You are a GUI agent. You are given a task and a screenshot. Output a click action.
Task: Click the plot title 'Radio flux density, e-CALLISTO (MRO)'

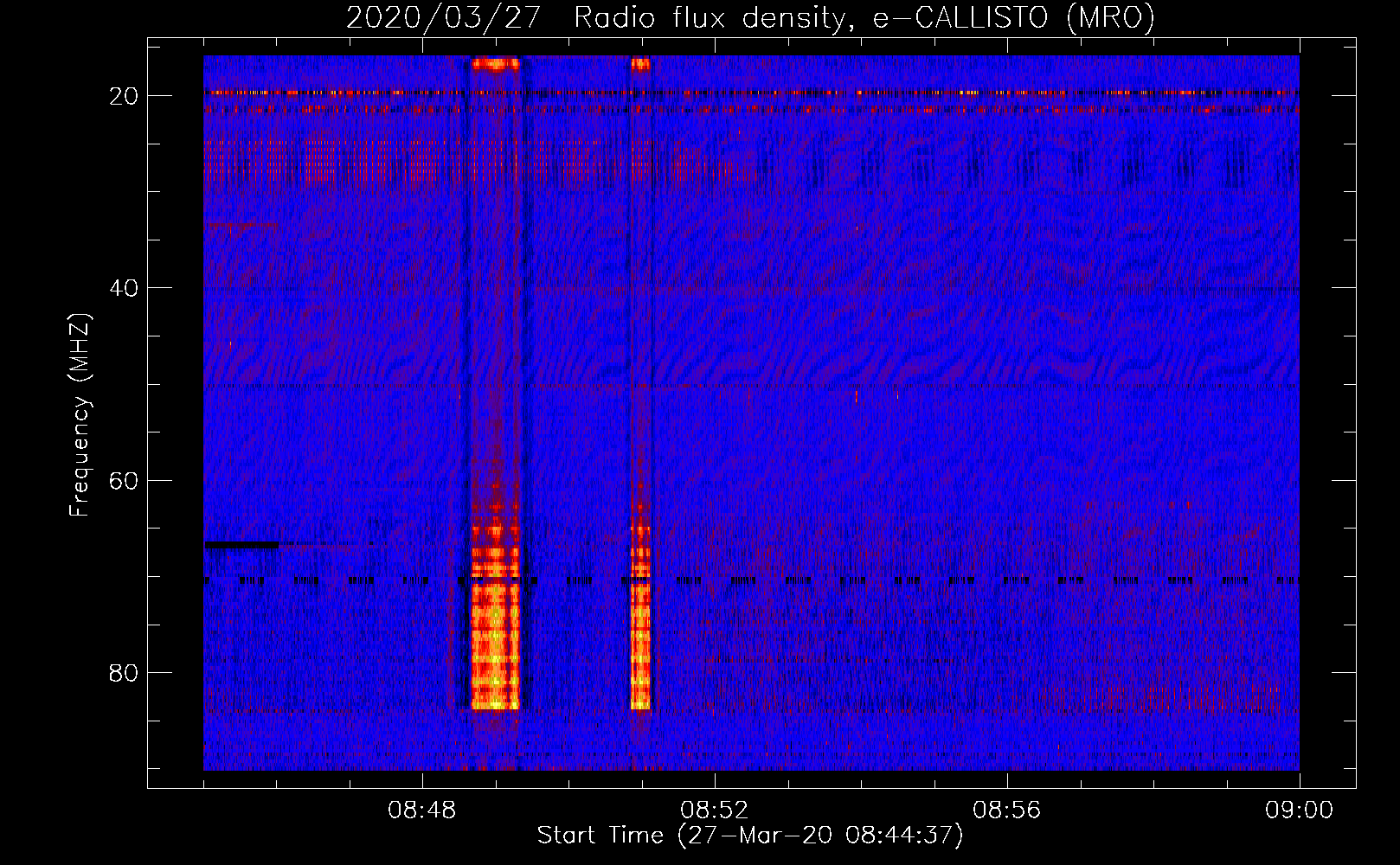(x=864, y=17)
